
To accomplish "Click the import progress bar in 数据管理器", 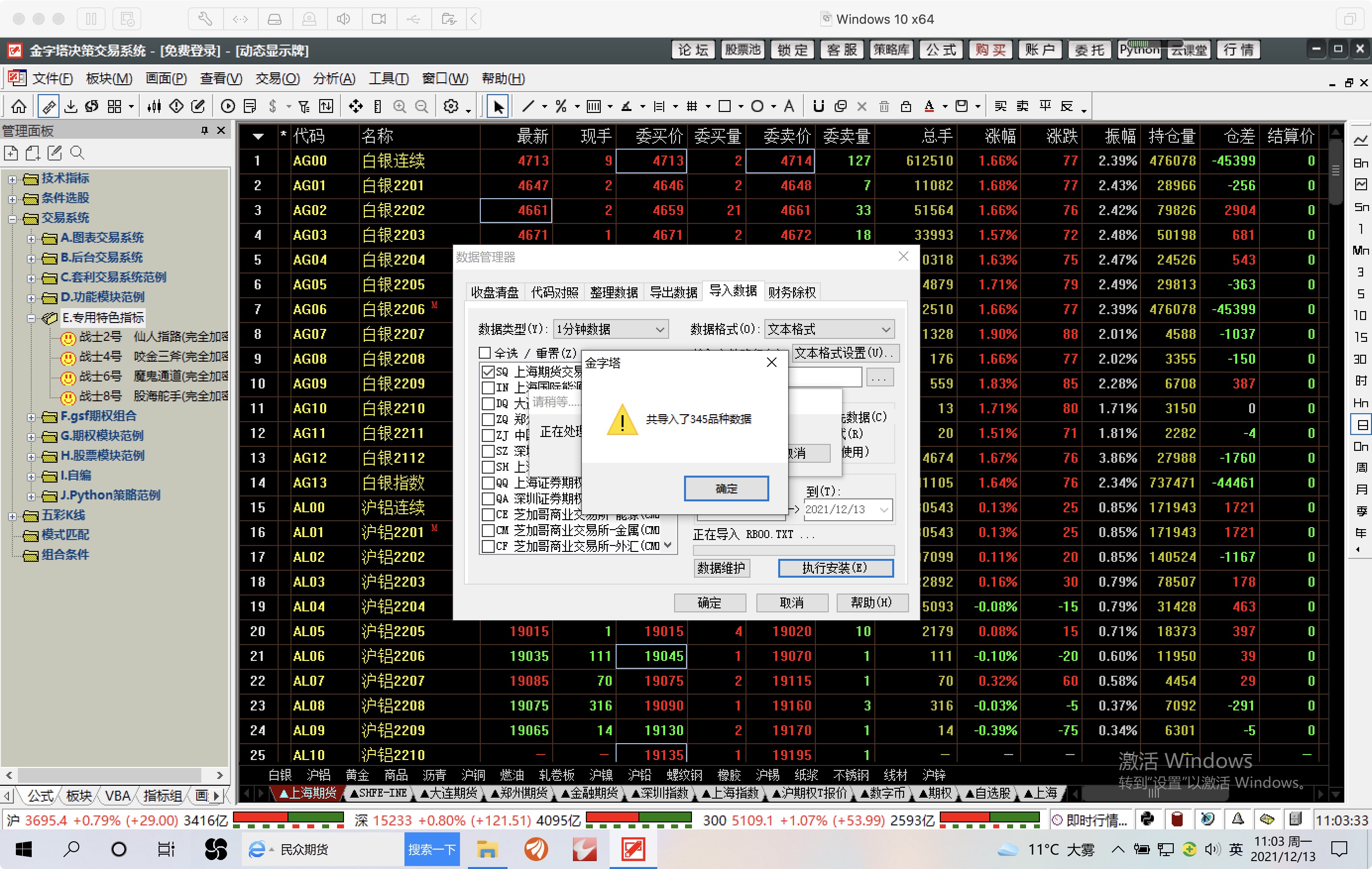I will click(793, 550).
